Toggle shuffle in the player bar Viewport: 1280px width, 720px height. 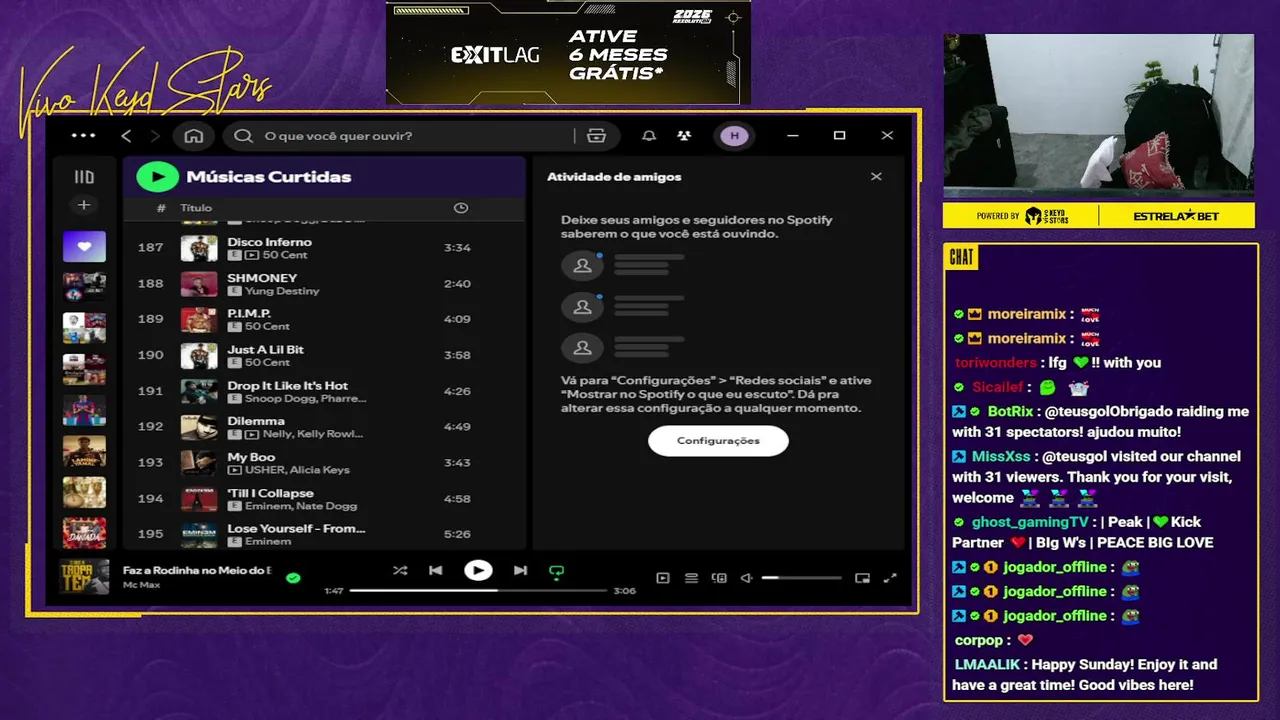click(x=400, y=571)
